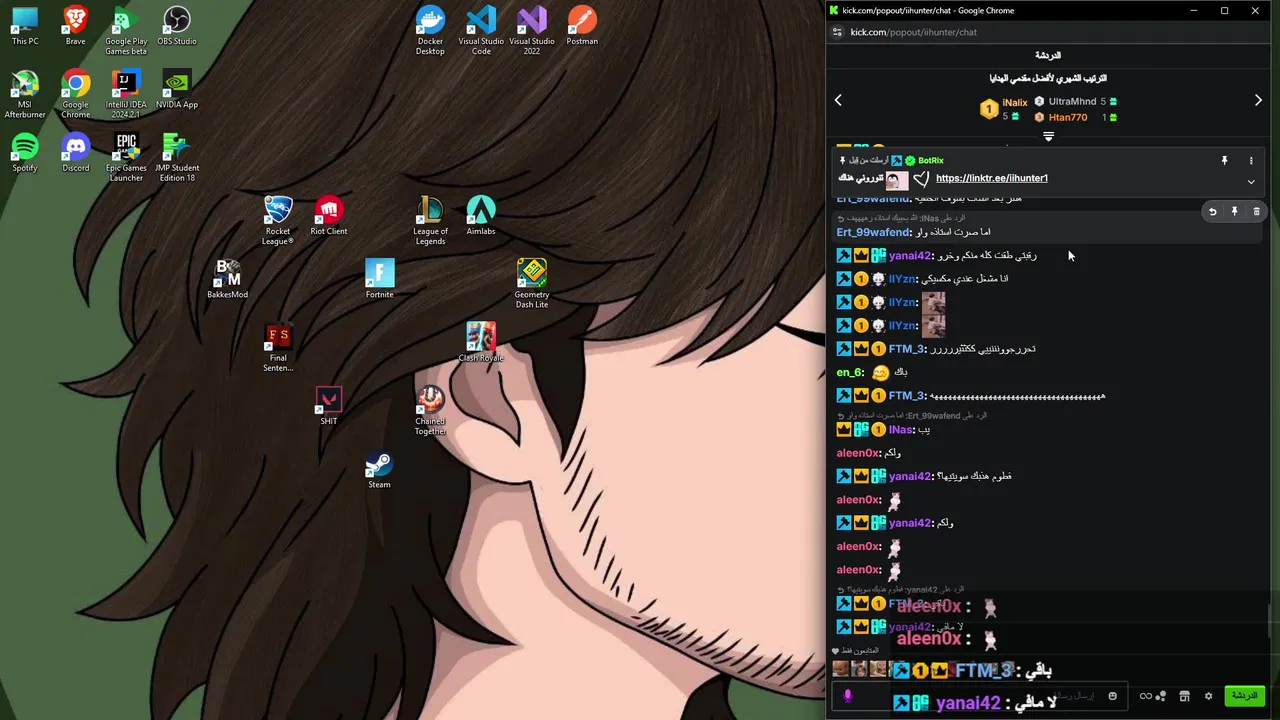1280x720 pixels.
Task: Open Rocket League desktop shortcut
Action: point(278,221)
